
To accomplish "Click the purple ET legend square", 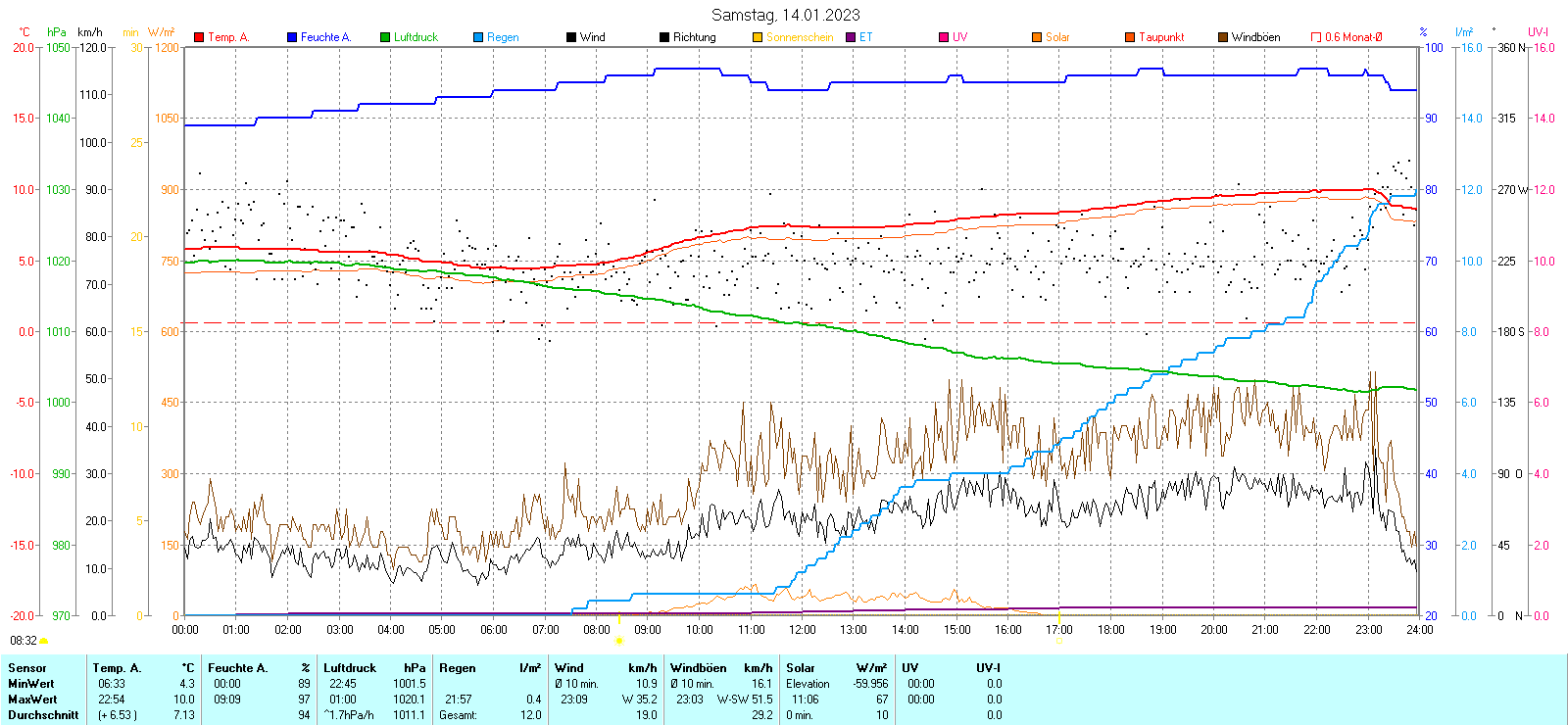I will [851, 37].
